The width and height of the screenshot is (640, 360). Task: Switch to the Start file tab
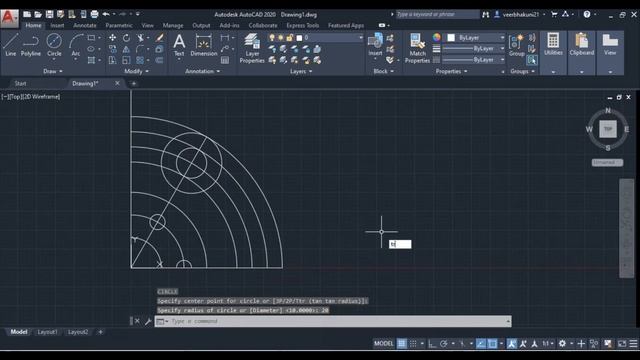[x=20, y=83]
